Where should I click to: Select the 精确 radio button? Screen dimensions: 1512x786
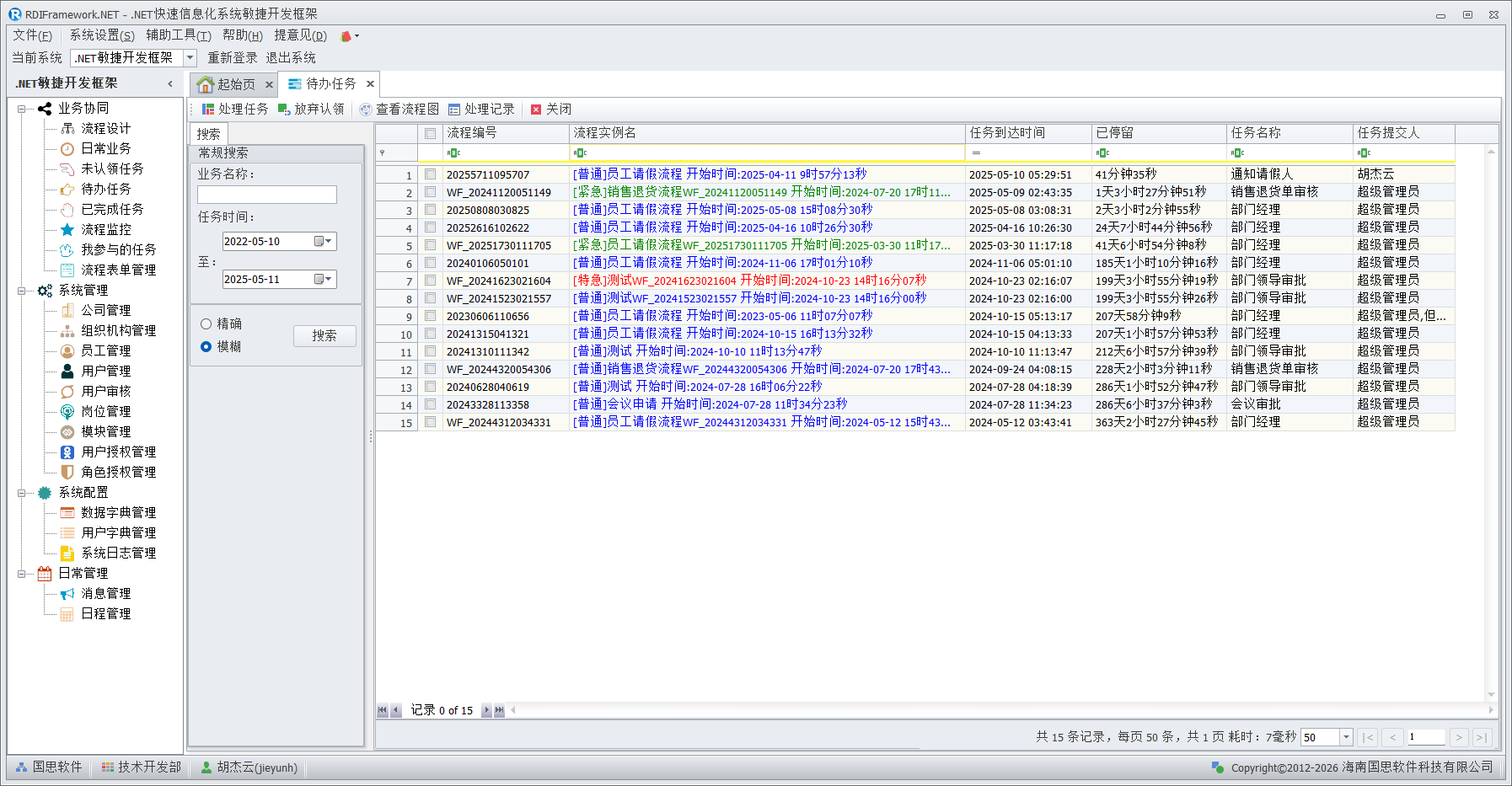(x=206, y=323)
